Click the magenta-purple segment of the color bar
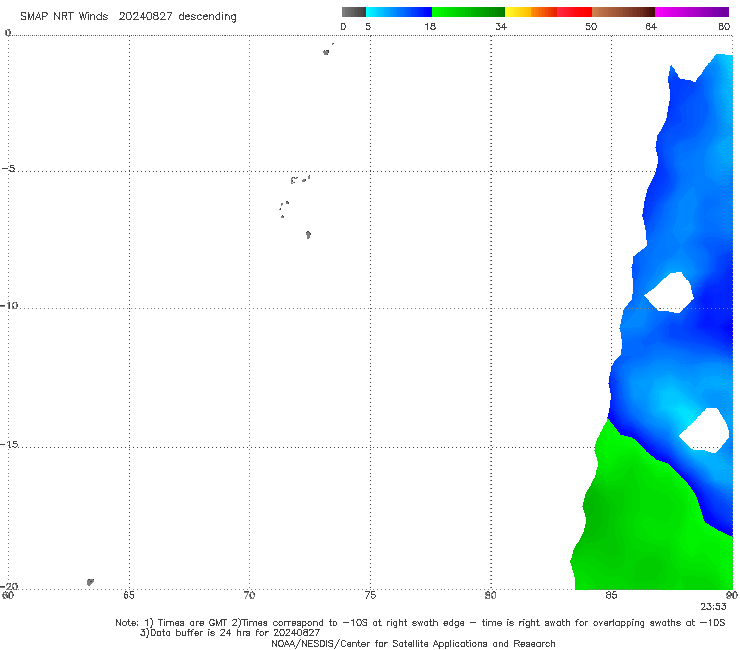740x650 pixels. point(692,12)
